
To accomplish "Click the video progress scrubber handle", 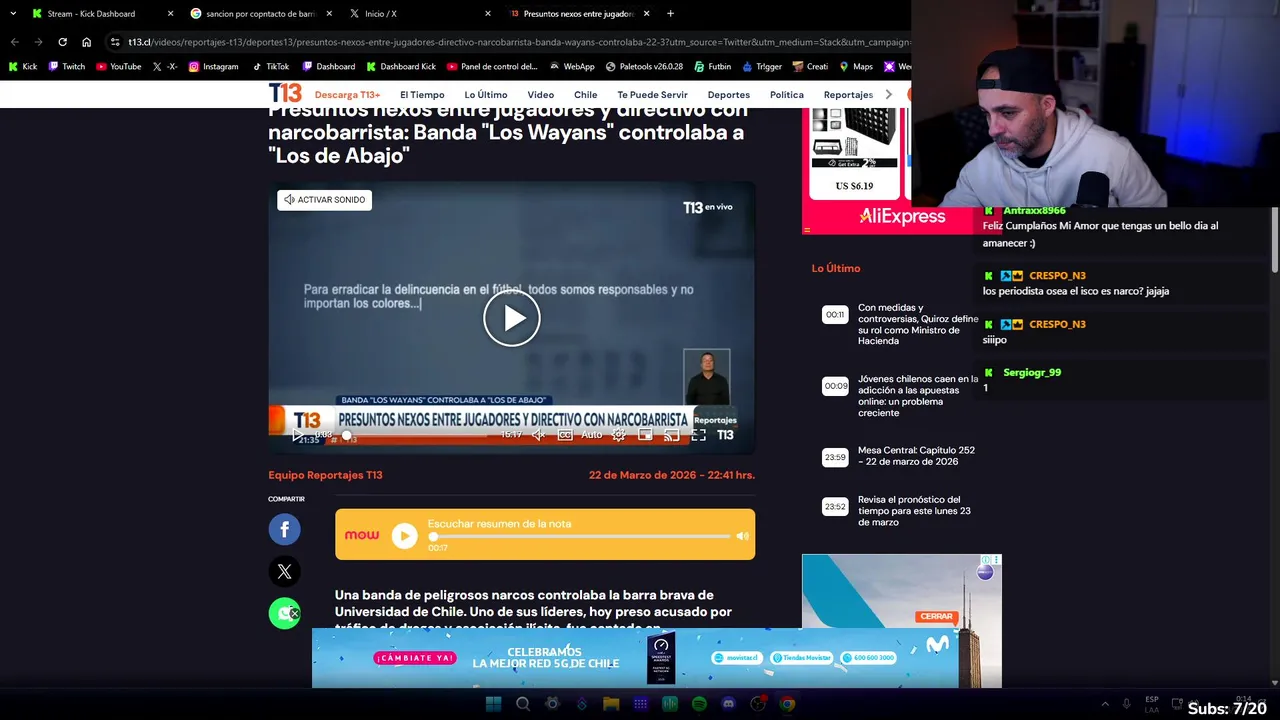I will [347, 435].
